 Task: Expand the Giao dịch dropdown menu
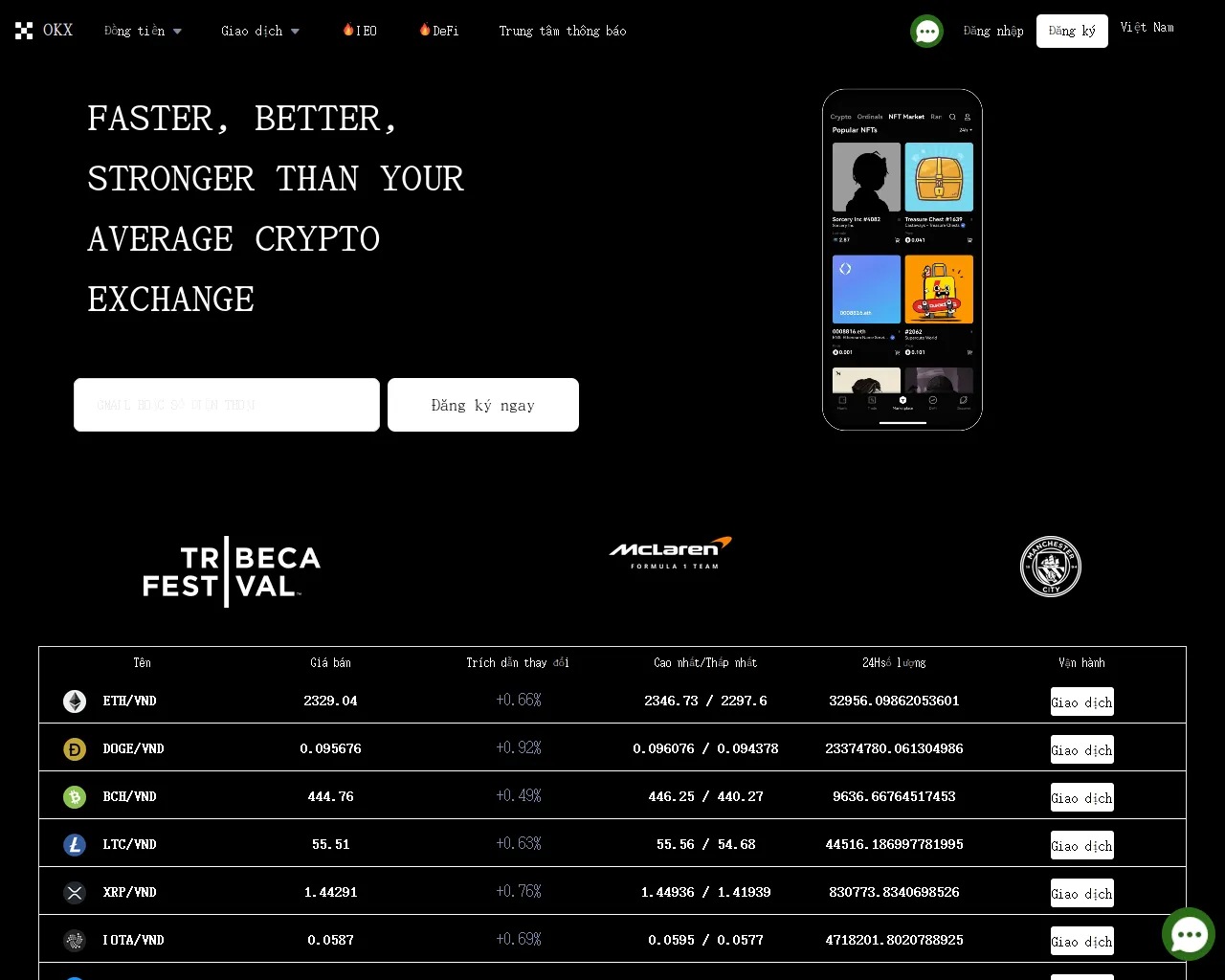tap(260, 31)
